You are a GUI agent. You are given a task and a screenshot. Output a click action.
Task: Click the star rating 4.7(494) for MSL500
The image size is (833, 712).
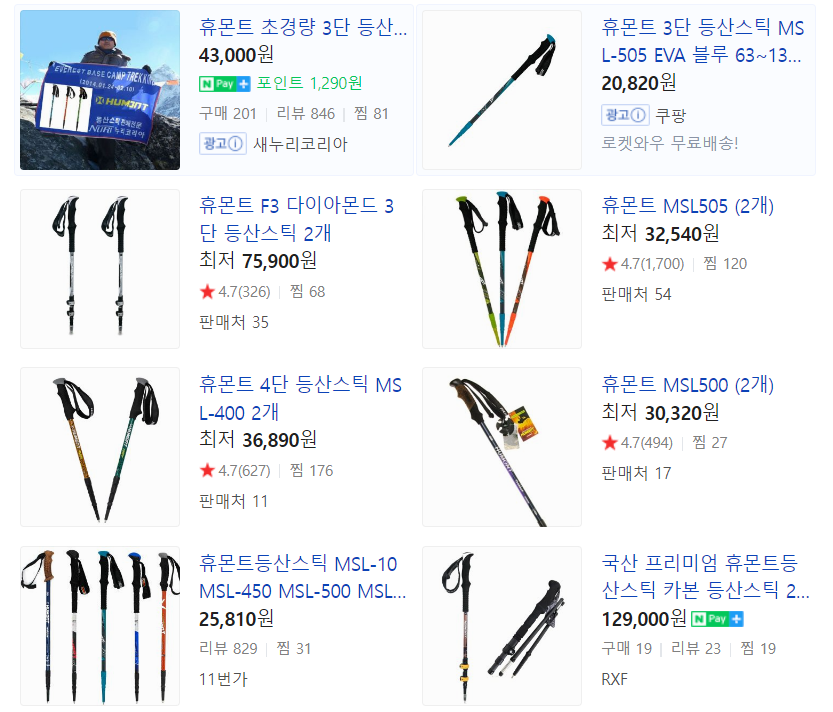click(638, 443)
